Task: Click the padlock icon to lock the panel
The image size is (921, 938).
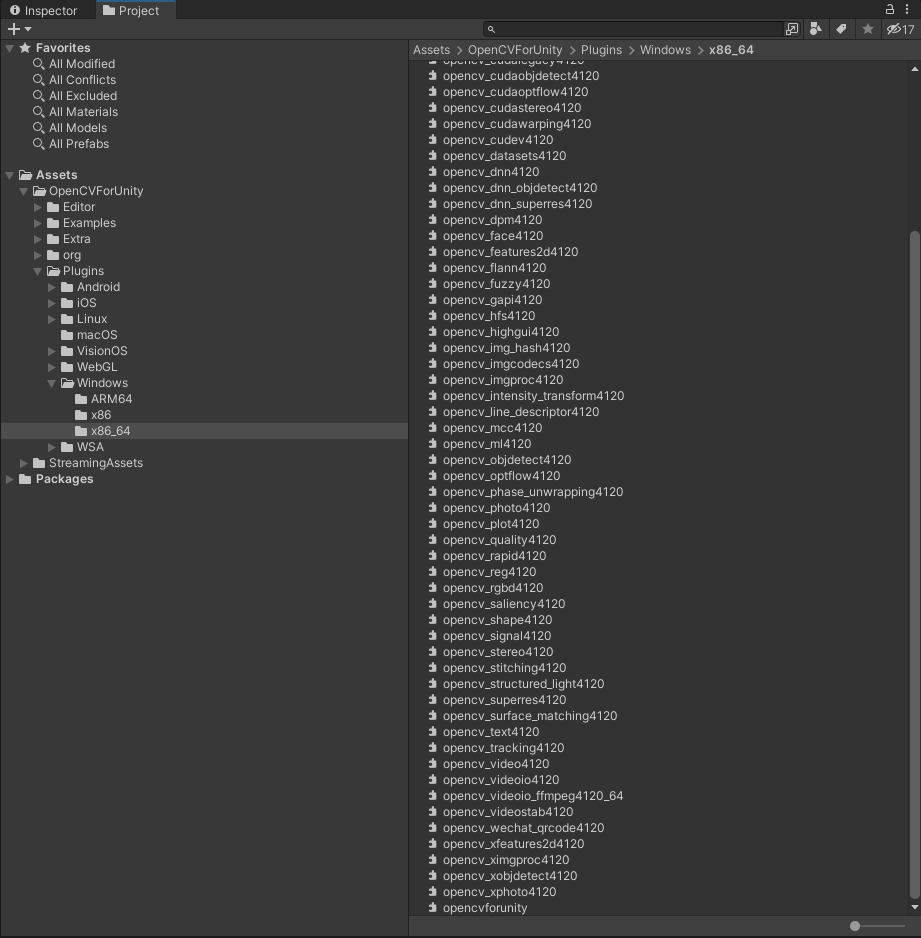Action: (890, 8)
